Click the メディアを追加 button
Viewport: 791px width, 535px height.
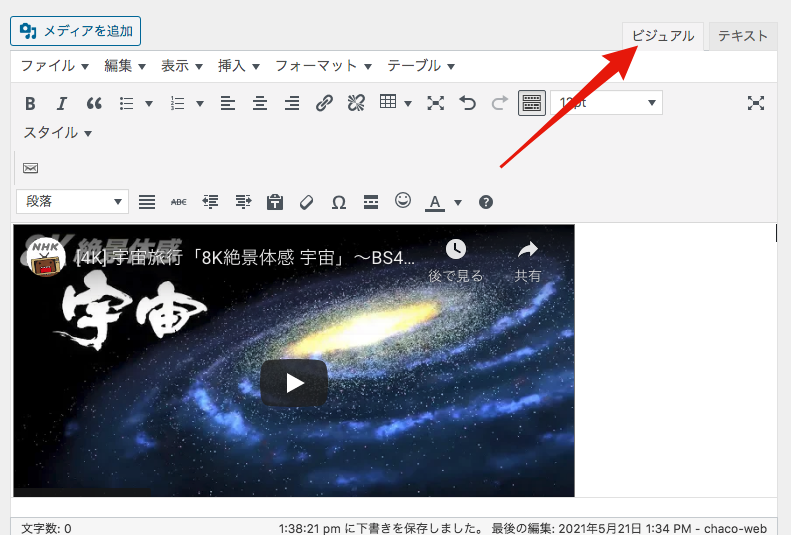[76, 31]
